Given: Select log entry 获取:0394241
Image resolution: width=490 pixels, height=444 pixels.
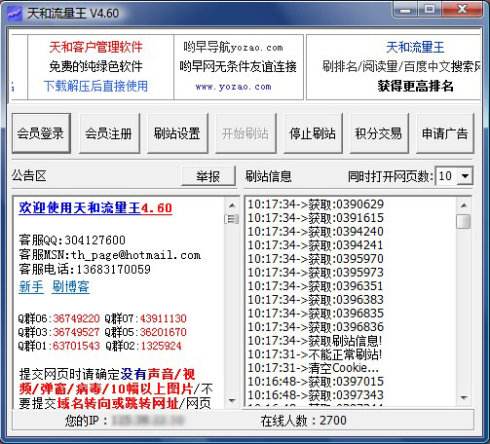Looking at the screenshot, I should pos(316,245).
